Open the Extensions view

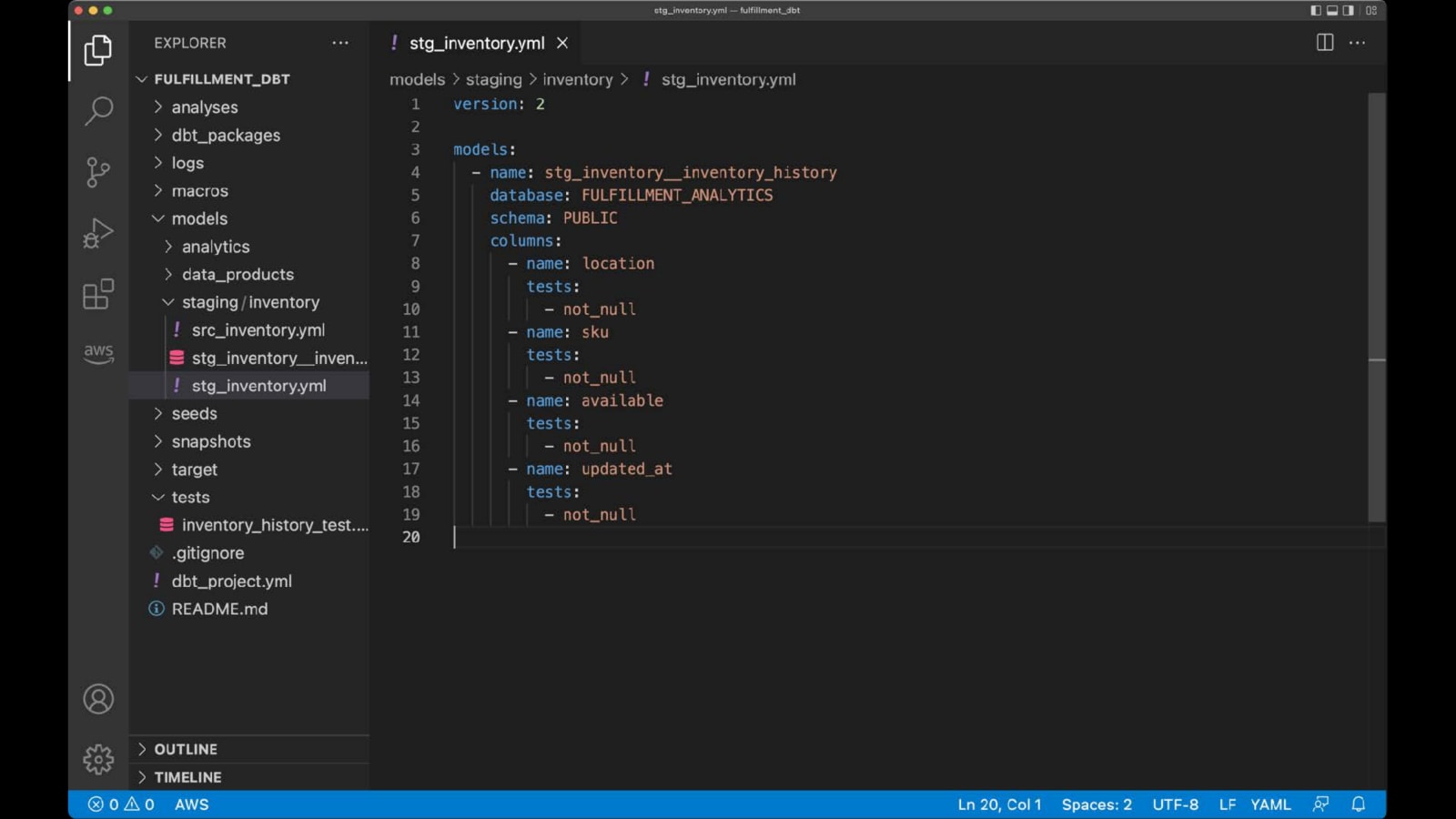[x=98, y=294]
